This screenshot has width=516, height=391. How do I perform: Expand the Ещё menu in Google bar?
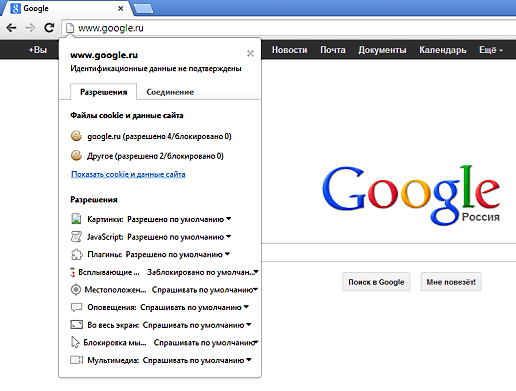pos(491,50)
